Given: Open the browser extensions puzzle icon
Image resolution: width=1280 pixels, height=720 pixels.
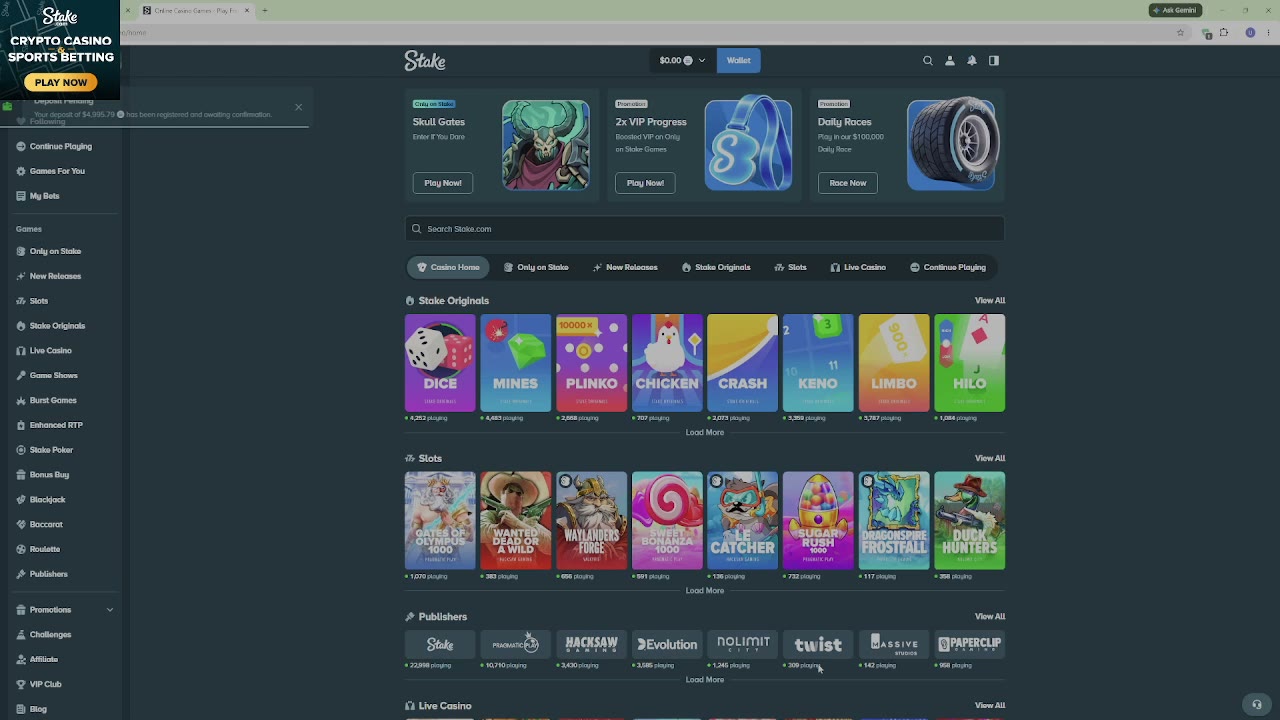Looking at the screenshot, I should pos(1223,32).
